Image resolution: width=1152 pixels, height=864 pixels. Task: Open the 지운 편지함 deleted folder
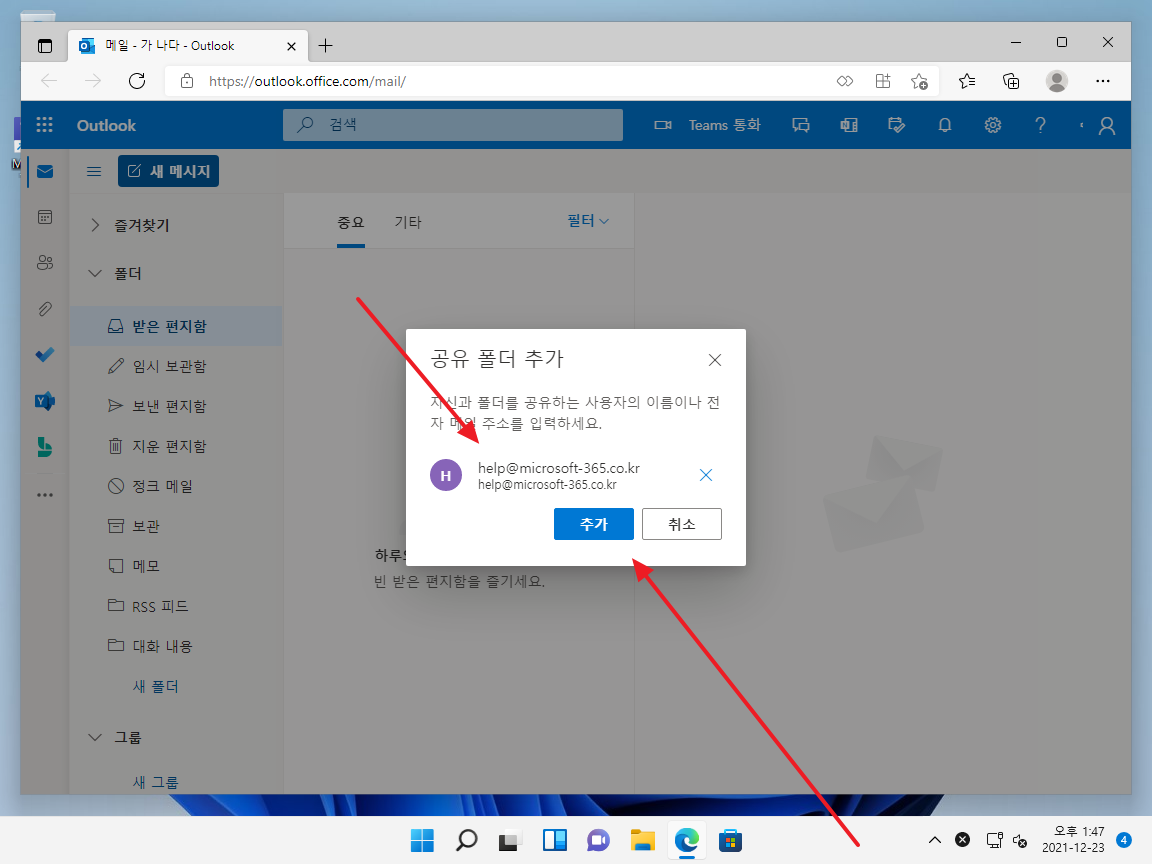[x=176, y=446]
